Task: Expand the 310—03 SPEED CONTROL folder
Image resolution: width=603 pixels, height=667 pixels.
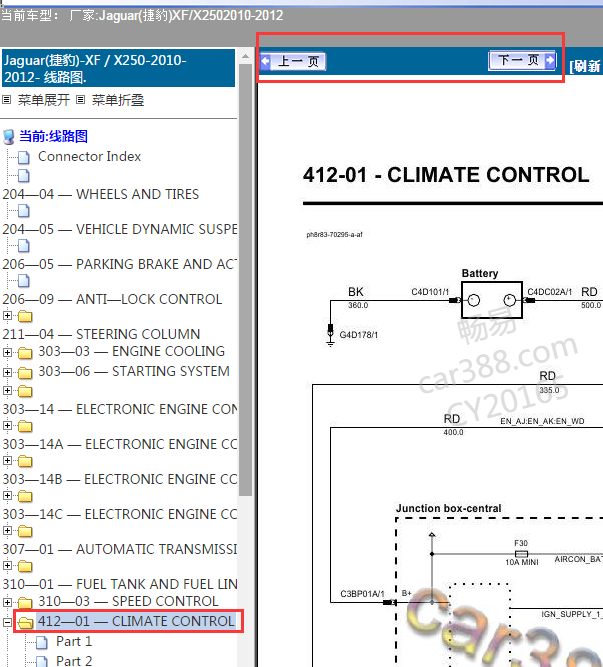Action: [x=7, y=602]
